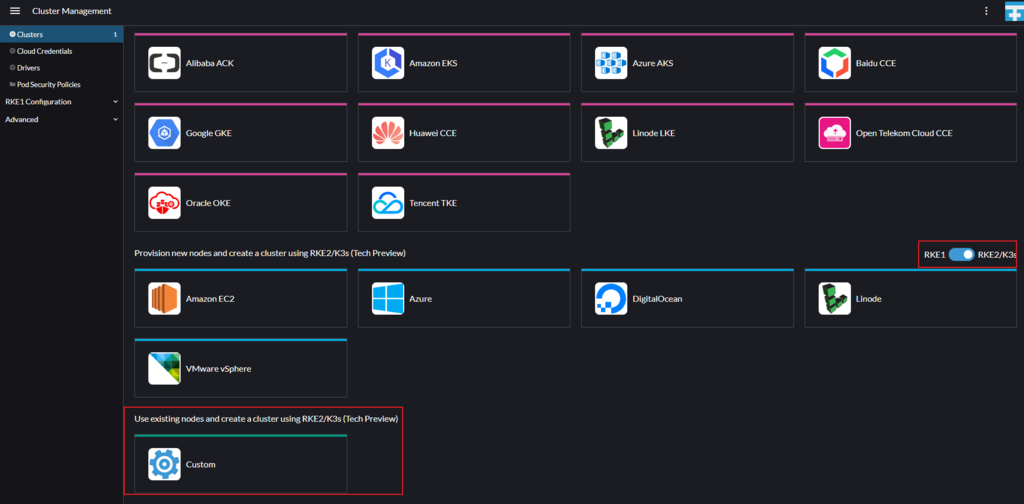Click the Custom cluster gear icon

(165, 465)
